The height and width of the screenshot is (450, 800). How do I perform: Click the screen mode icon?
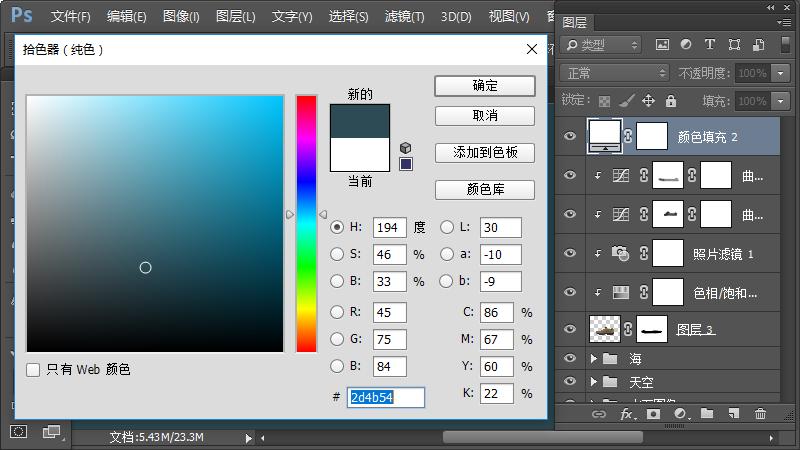pos(52,432)
